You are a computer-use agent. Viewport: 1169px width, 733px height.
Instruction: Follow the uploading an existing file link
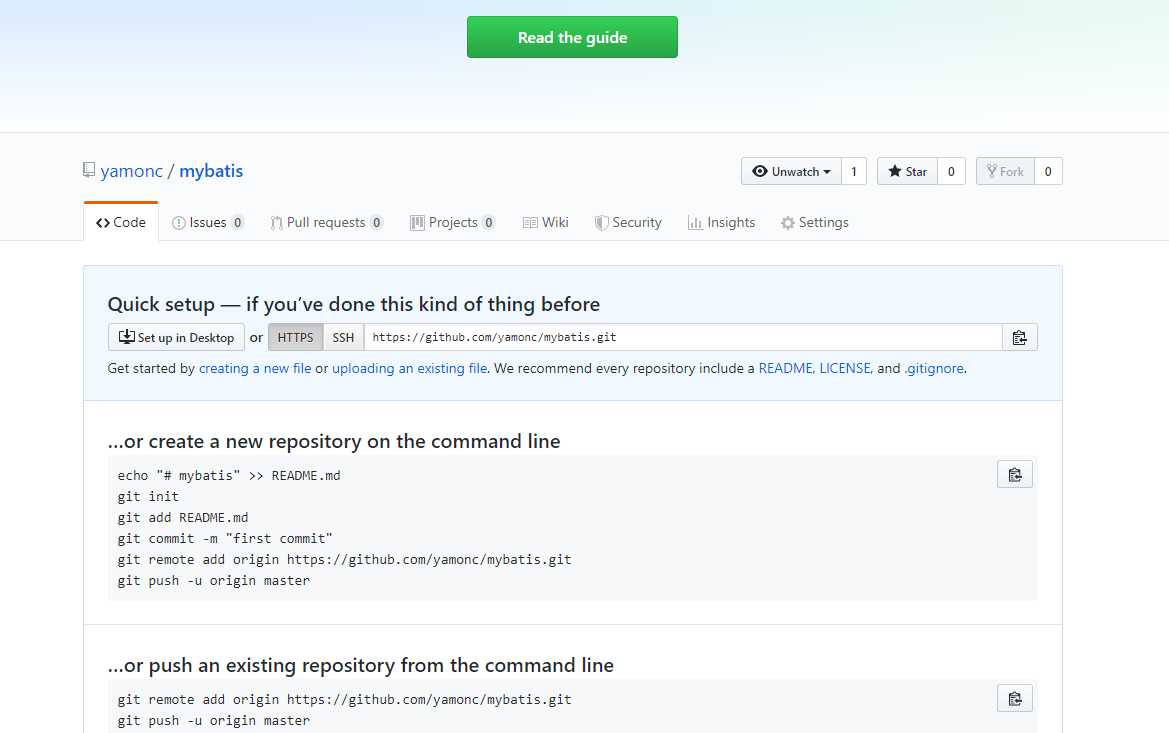pos(409,368)
